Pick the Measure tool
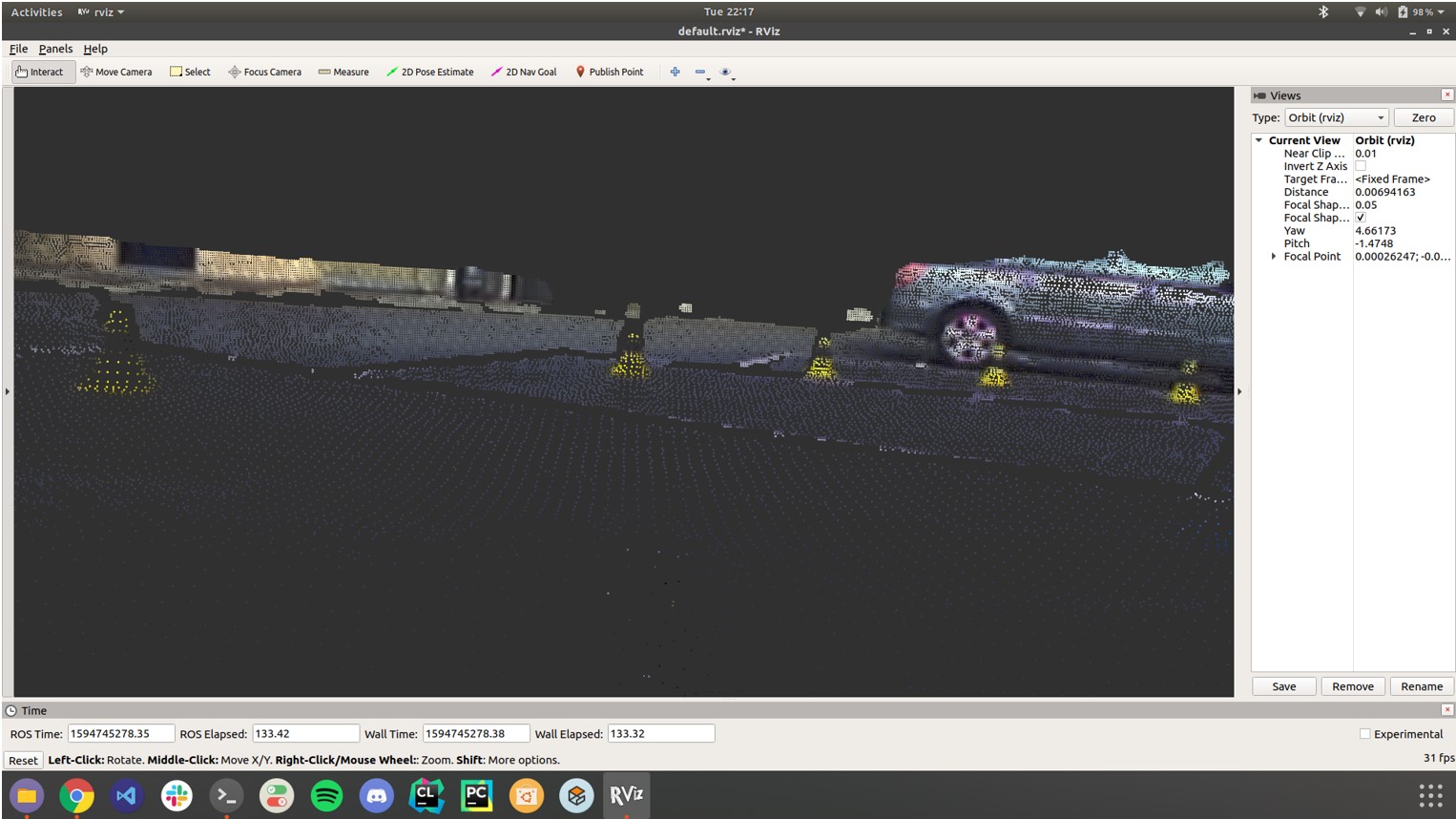 343,72
